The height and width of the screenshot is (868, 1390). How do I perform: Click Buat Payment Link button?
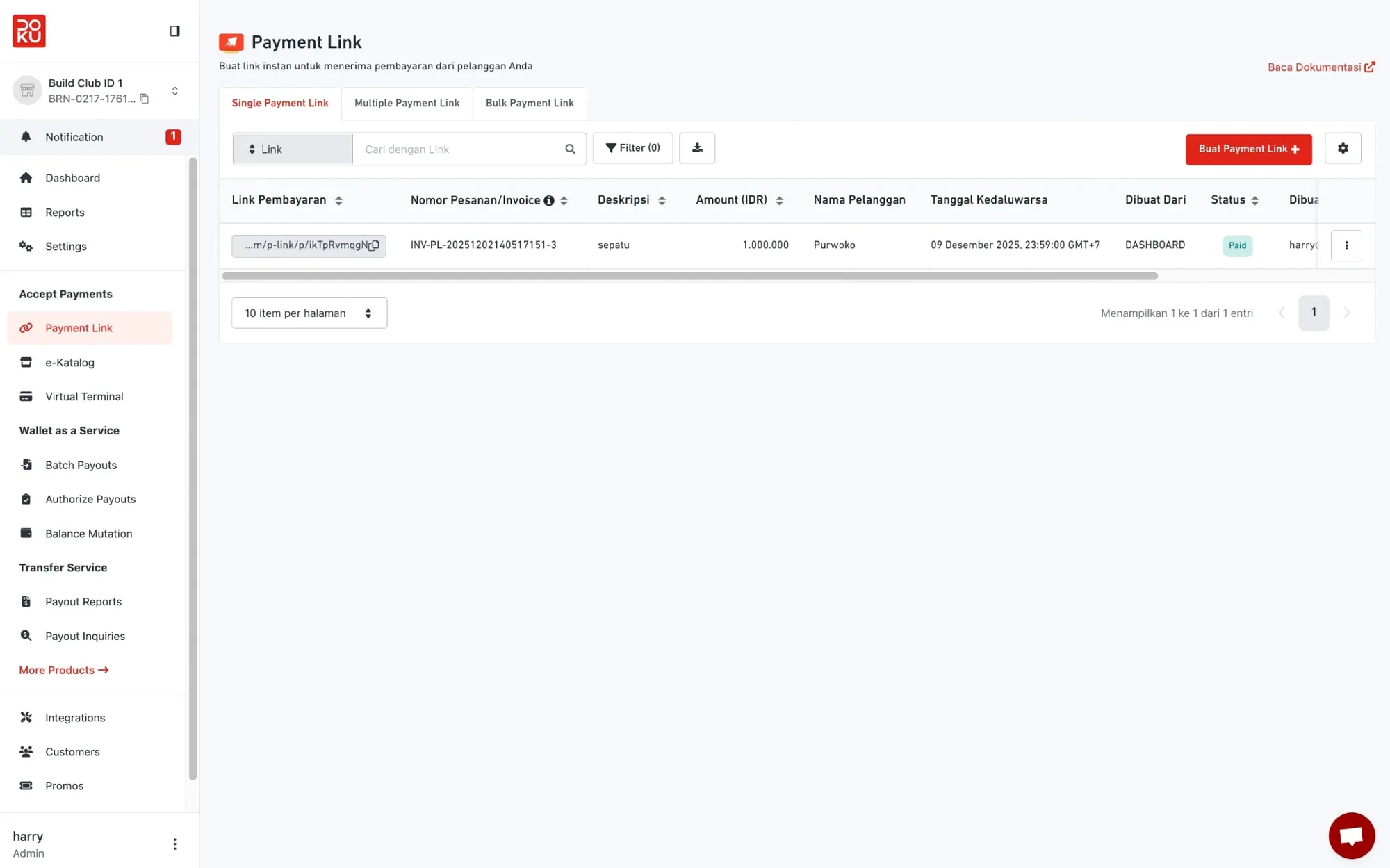pyautogui.click(x=1248, y=149)
